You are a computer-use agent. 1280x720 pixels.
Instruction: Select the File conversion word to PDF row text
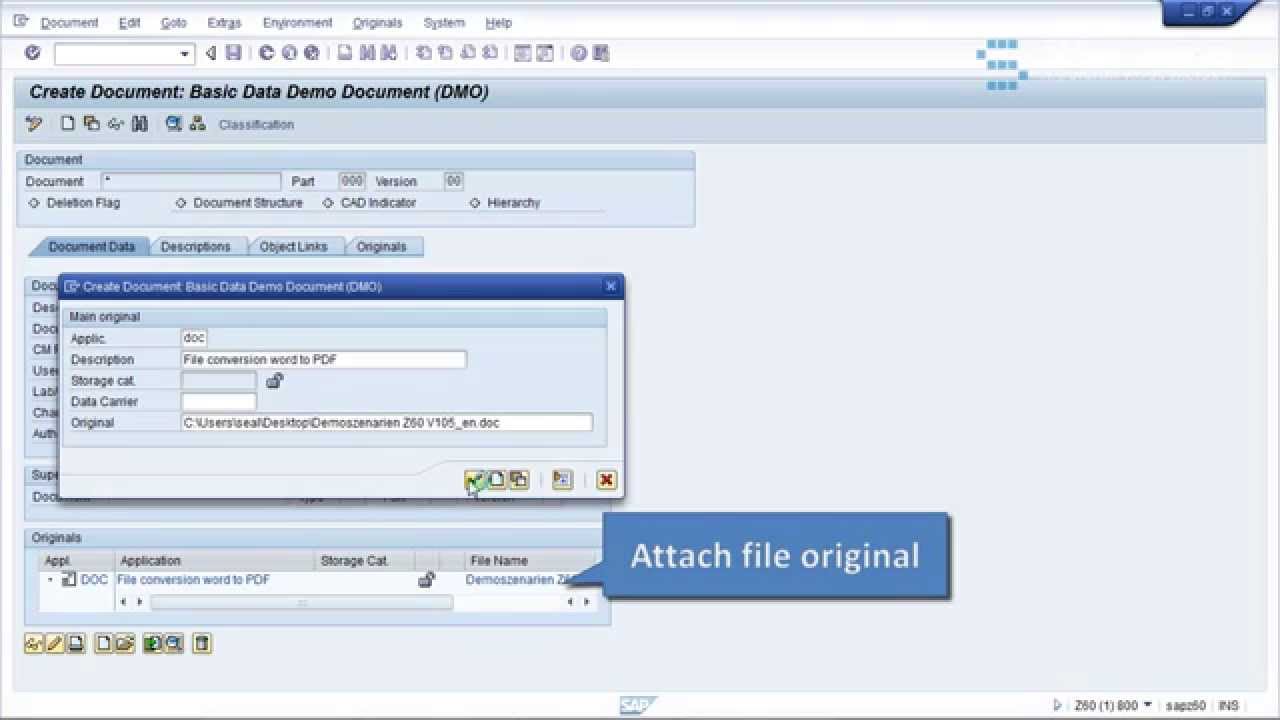193,579
